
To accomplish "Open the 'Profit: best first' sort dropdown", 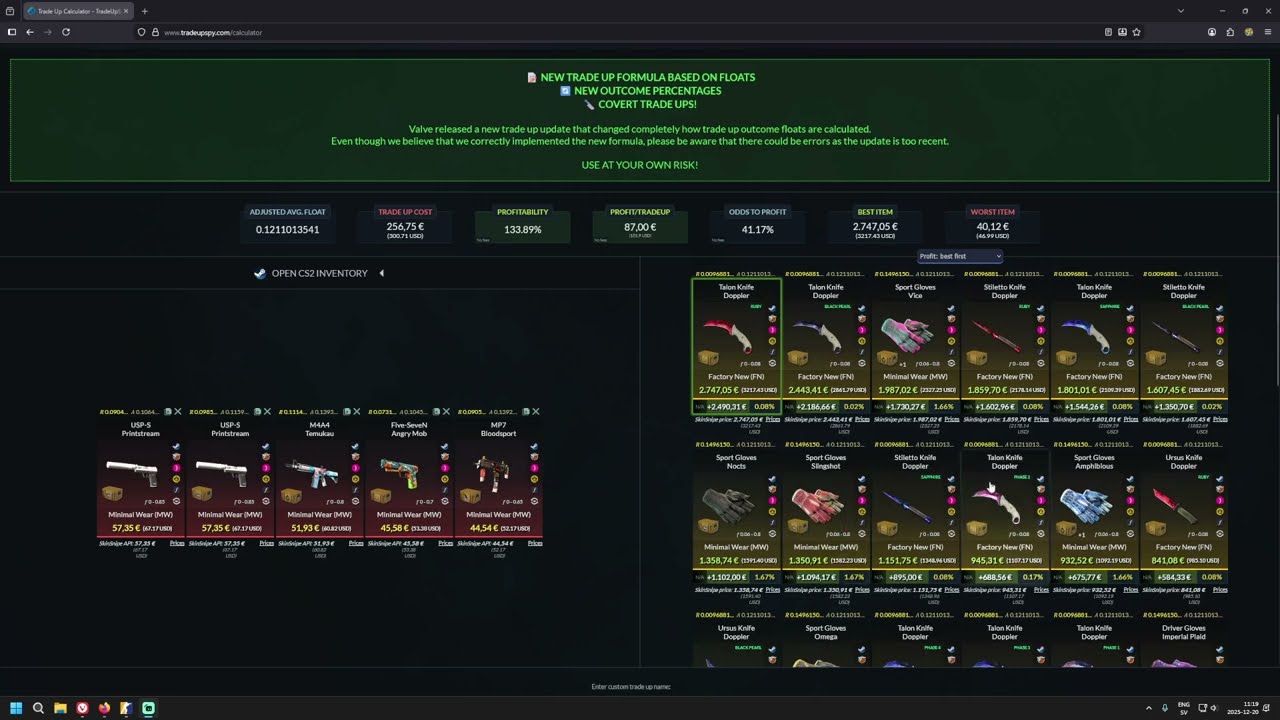I will click(x=960, y=256).
